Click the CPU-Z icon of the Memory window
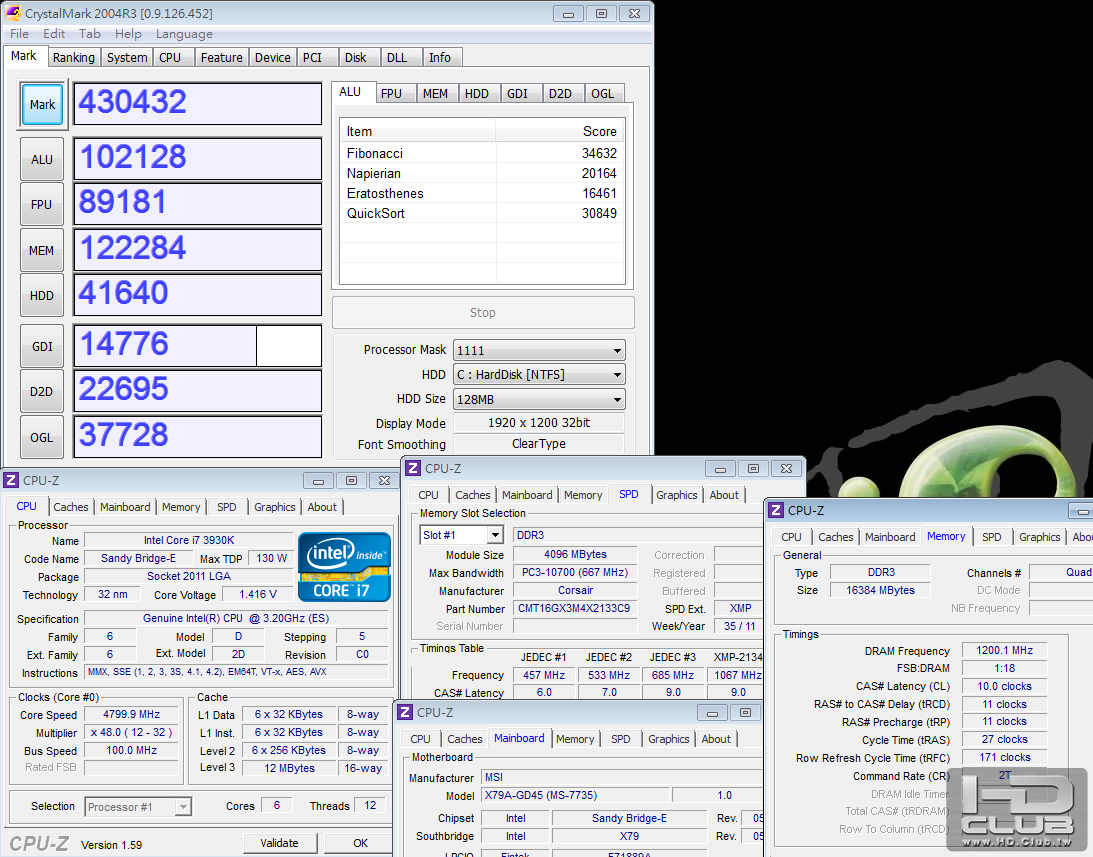The width and height of the screenshot is (1093, 857). pyautogui.click(x=776, y=510)
